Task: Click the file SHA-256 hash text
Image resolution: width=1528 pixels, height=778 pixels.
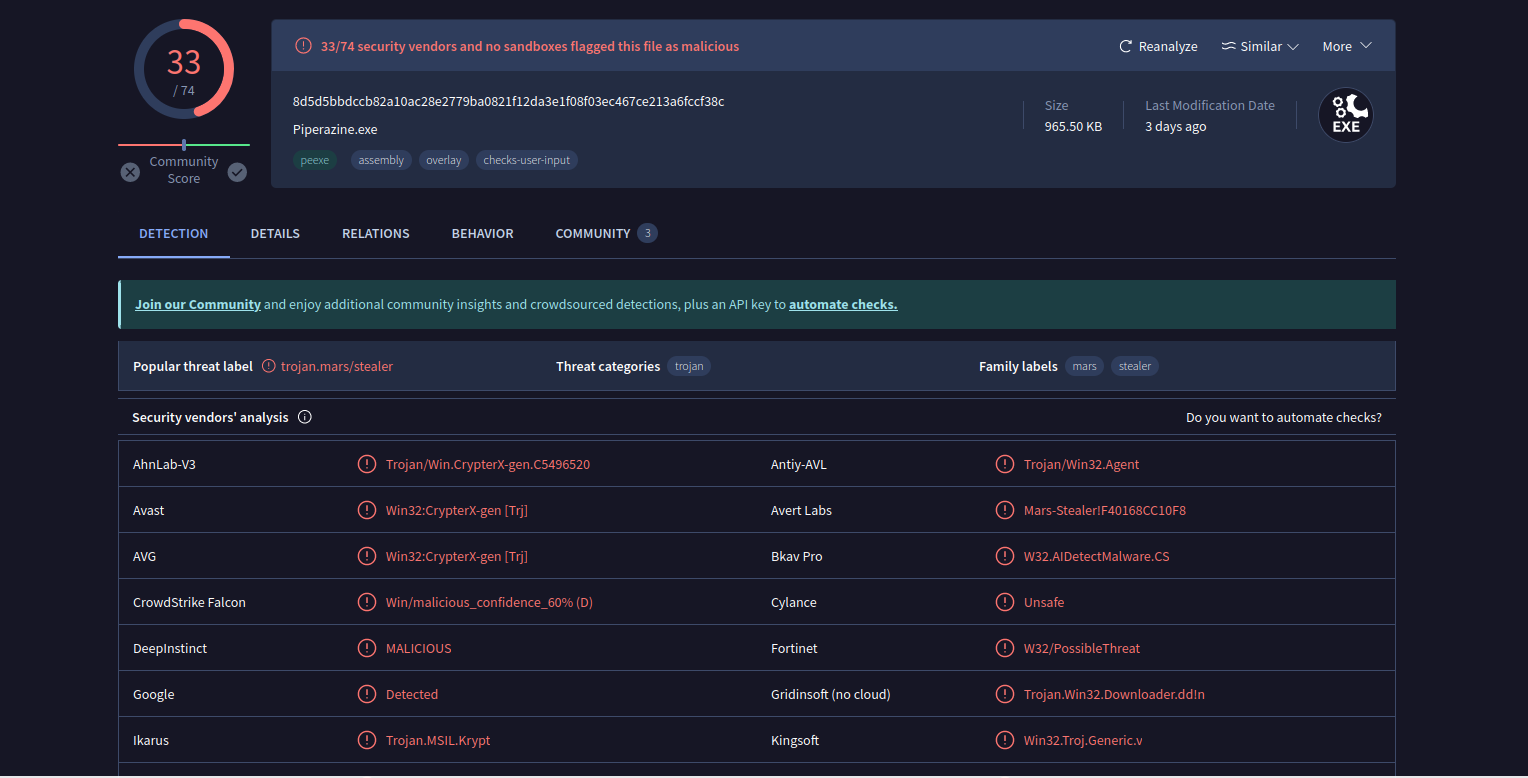Action: click(x=508, y=101)
